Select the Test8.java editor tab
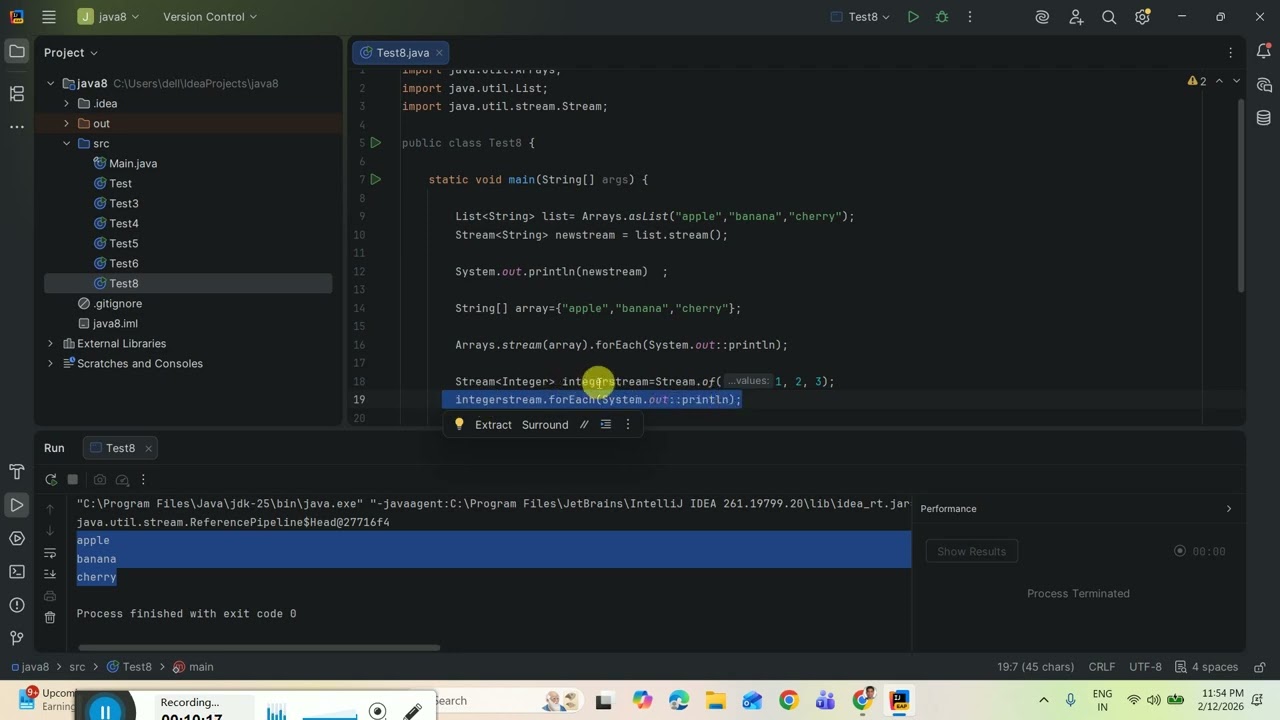 pyautogui.click(x=403, y=52)
